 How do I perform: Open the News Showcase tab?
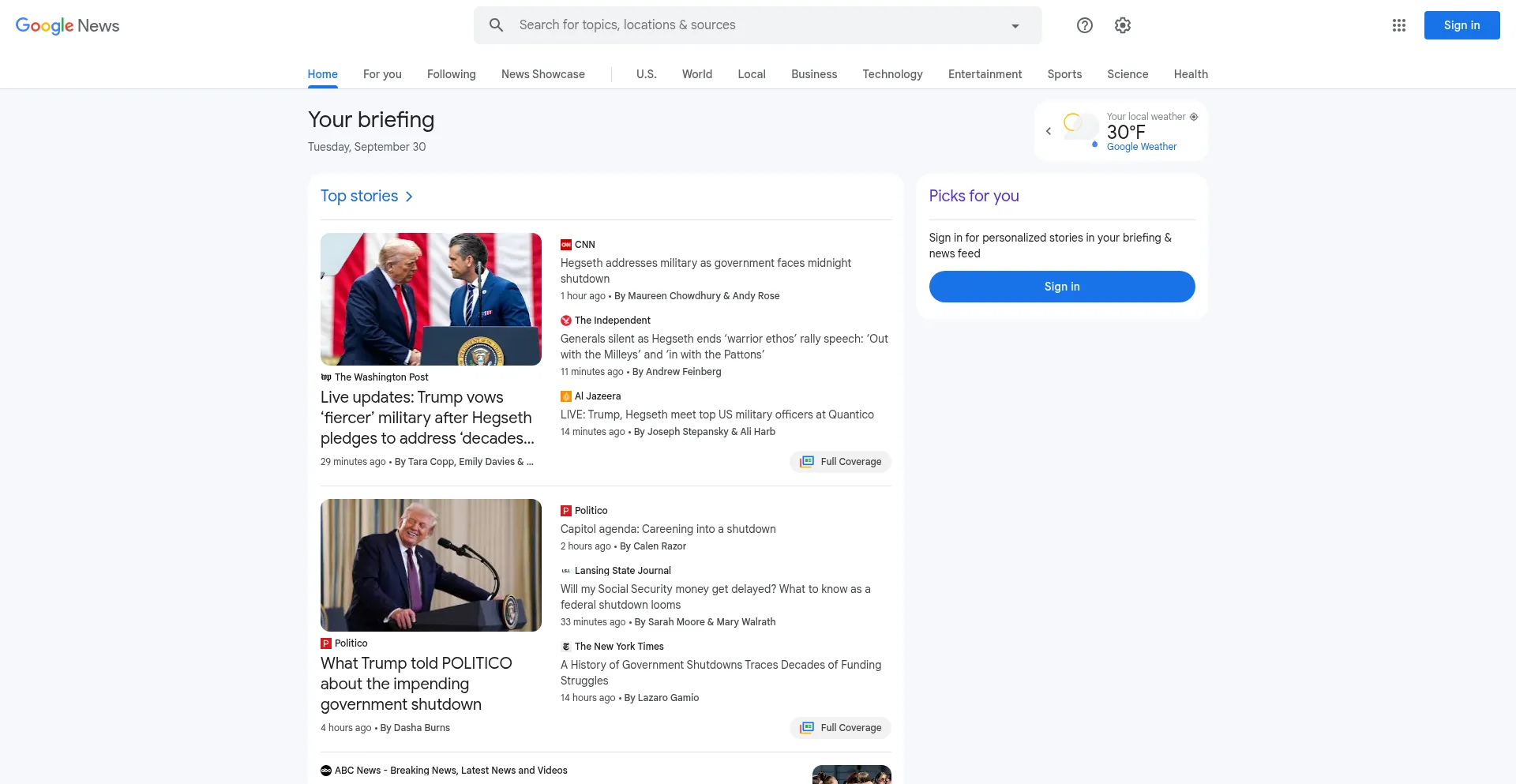pyautogui.click(x=543, y=74)
